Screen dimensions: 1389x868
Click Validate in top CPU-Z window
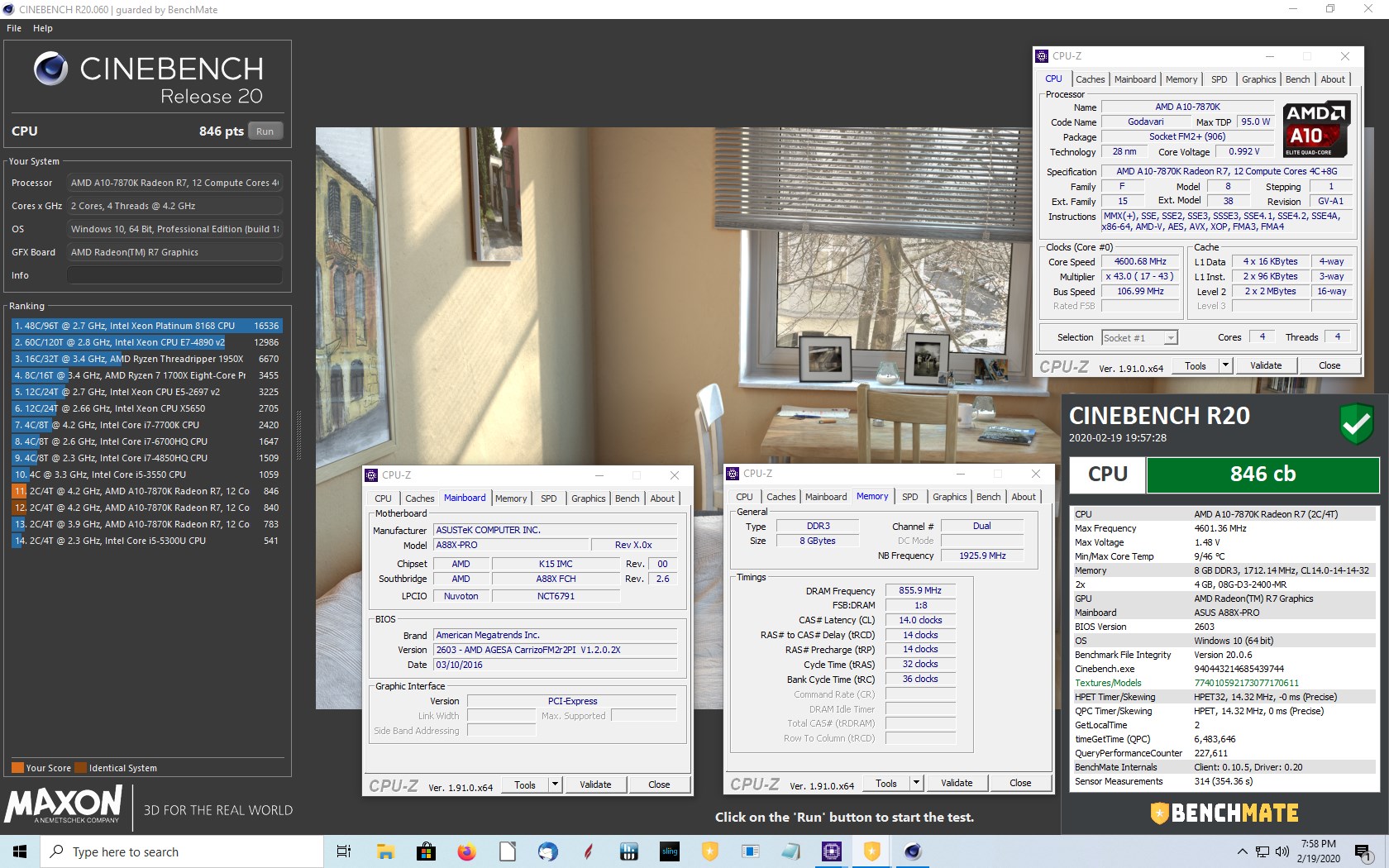tap(1266, 365)
